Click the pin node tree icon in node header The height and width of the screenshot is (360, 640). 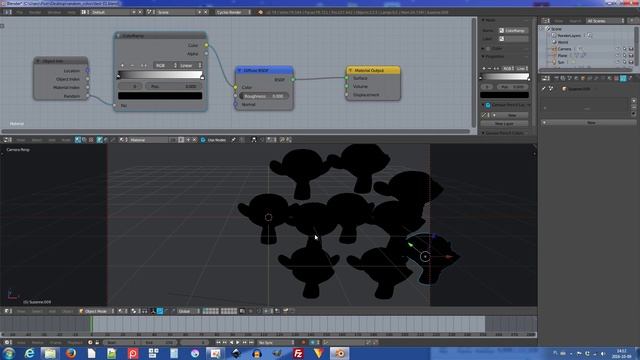pyautogui.click(x=233, y=140)
